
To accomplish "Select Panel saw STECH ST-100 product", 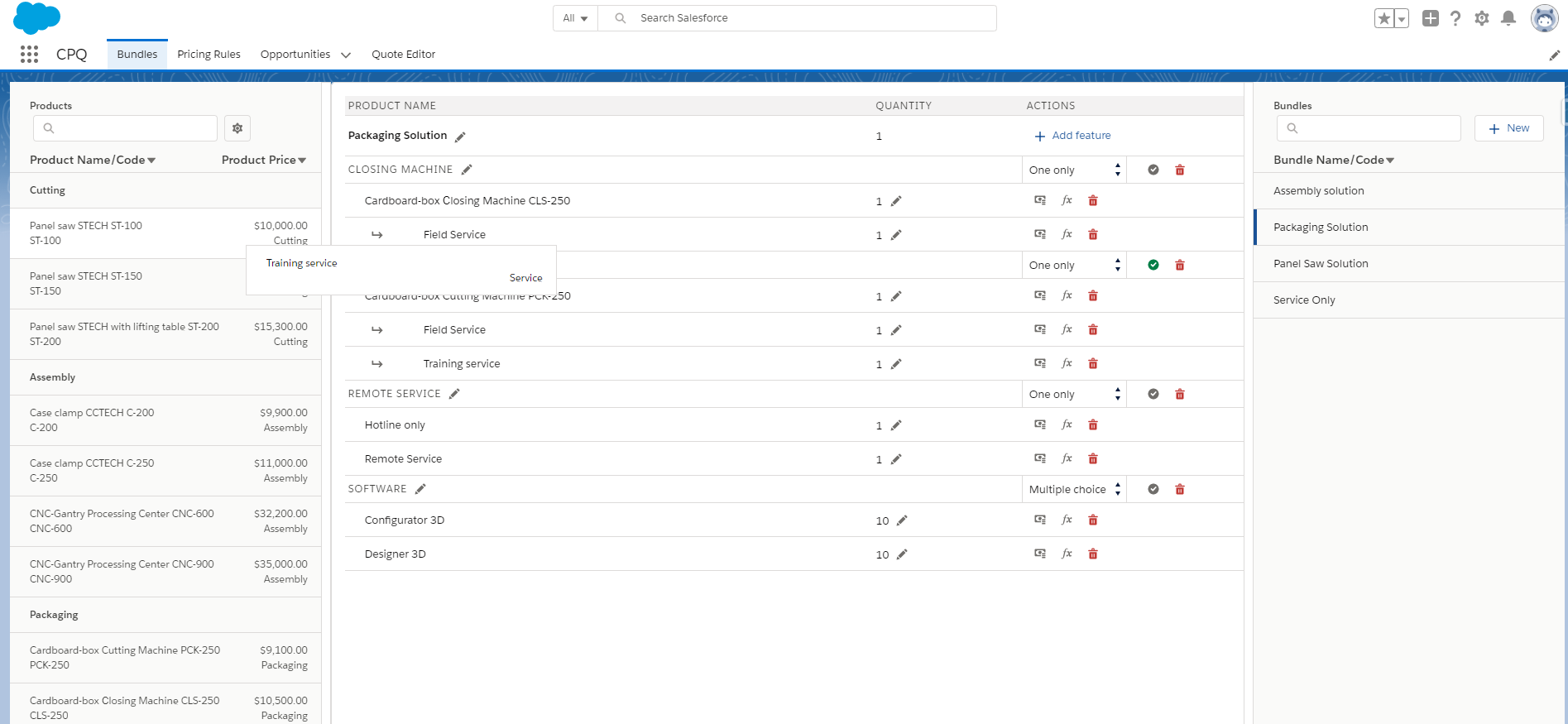I will click(x=165, y=233).
